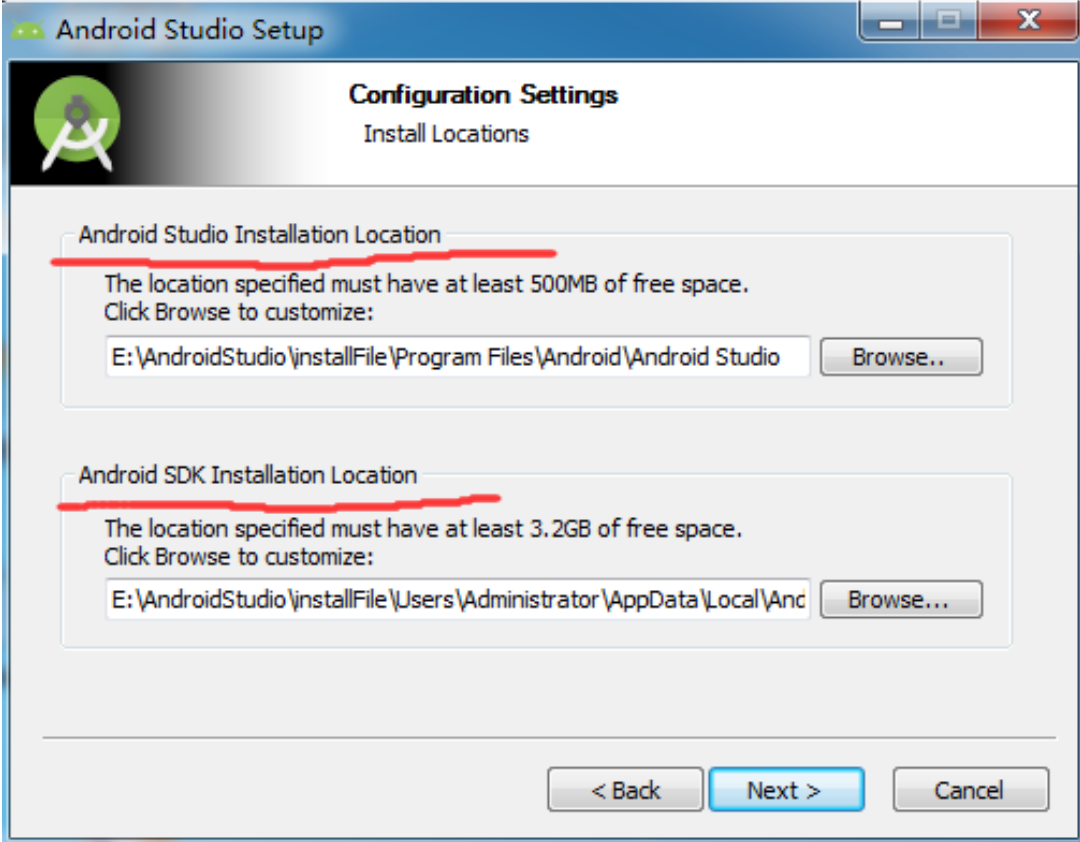Go Back to previous setup page
1080x842 pixels.
coord(625,790)
